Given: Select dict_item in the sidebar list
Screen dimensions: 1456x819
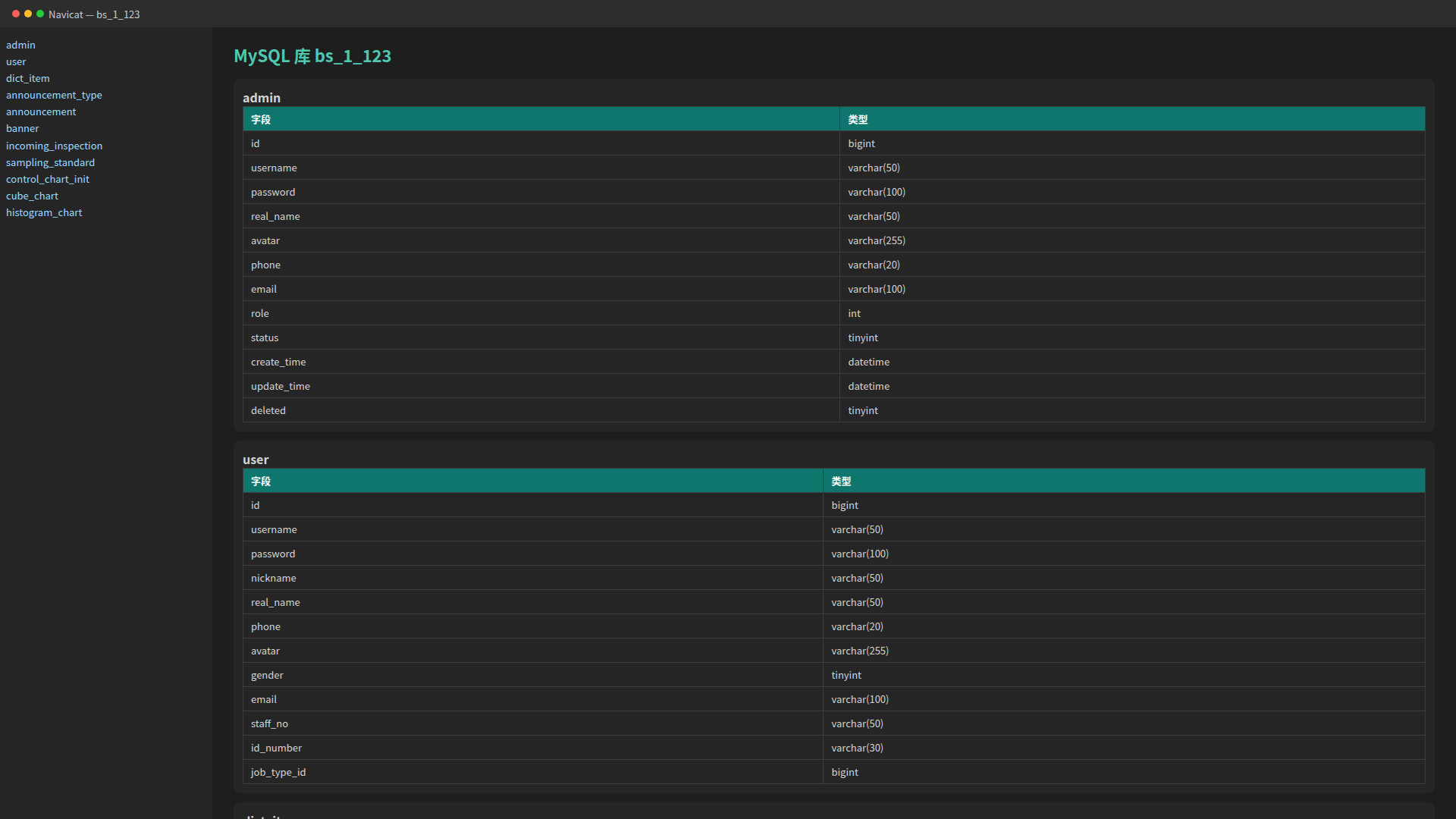Looking at the screenshot, I should point(28,78).
